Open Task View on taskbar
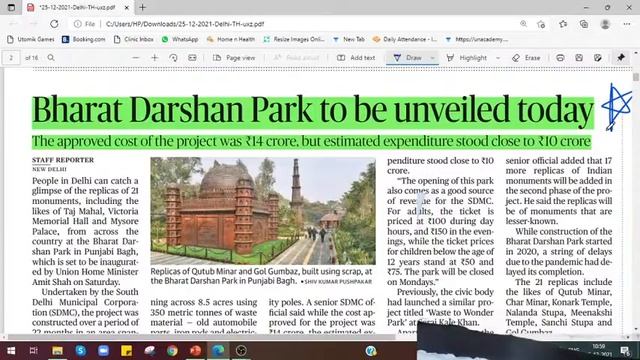This screenshot has height=360, width=640. [x=34, y=351]
